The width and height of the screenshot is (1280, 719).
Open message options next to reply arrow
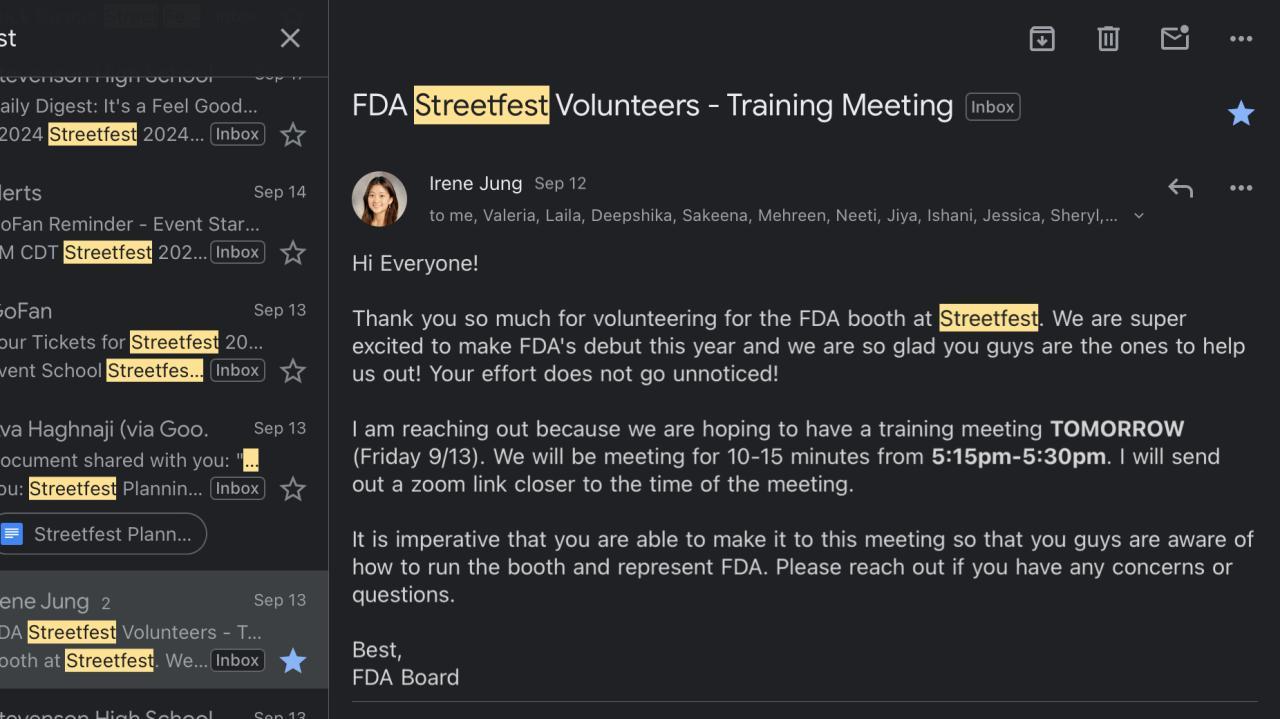tap(1241, 188)
